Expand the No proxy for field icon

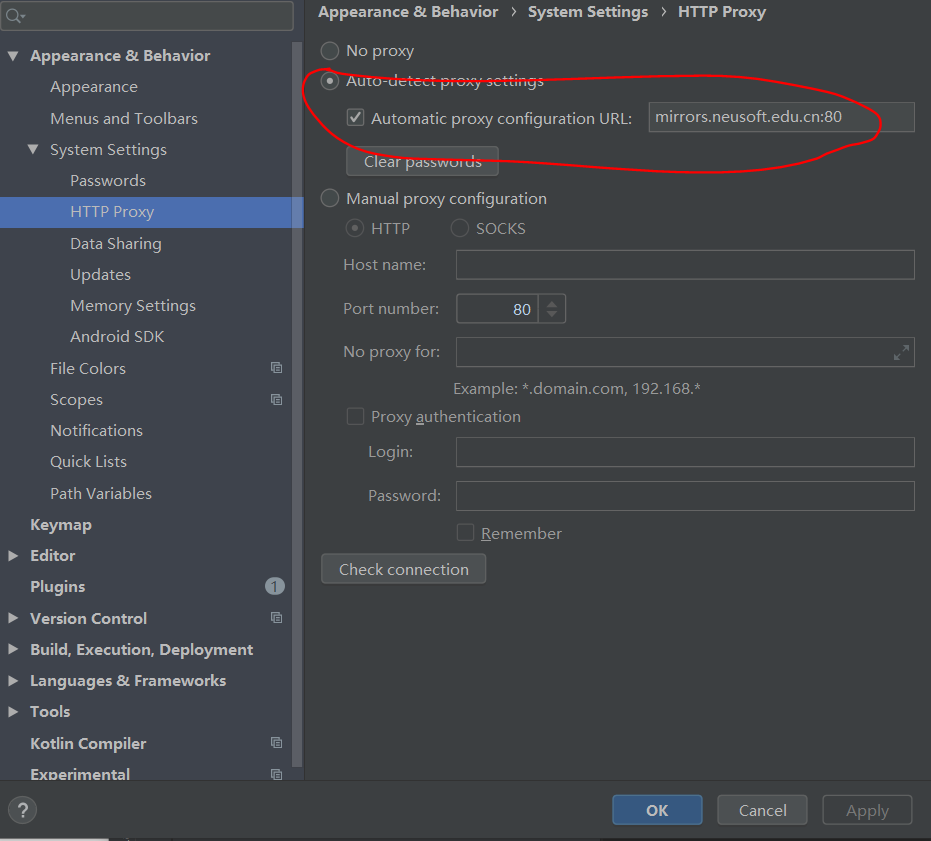click(901, 353)
